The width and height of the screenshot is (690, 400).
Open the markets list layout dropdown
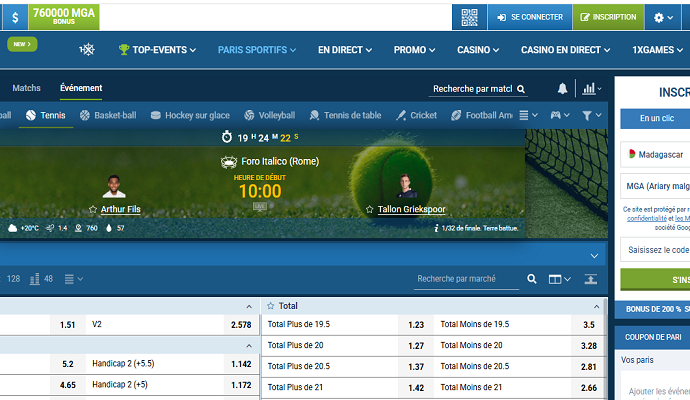click(73, 279)
